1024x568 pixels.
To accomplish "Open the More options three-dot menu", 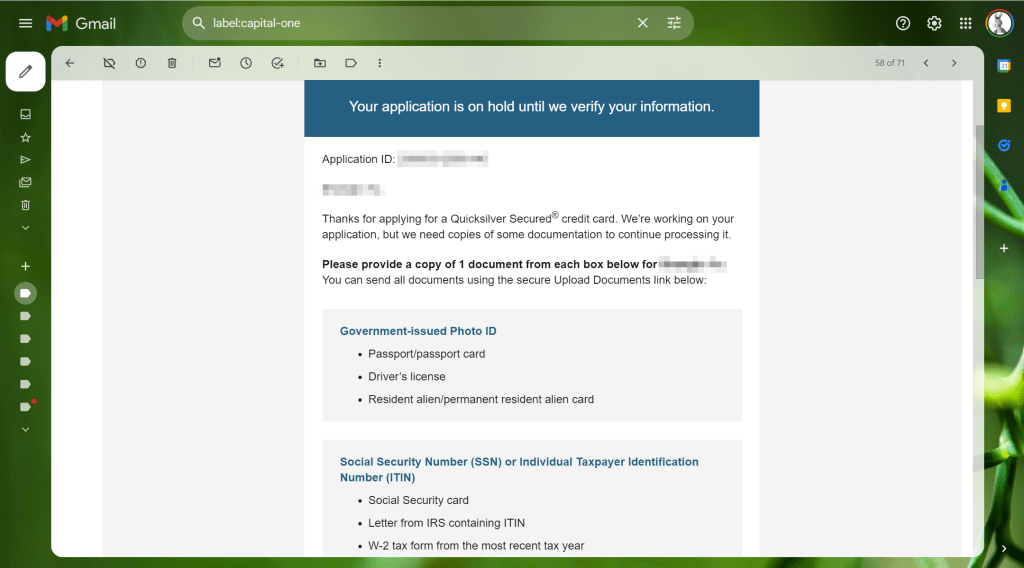I will (379, 63).
